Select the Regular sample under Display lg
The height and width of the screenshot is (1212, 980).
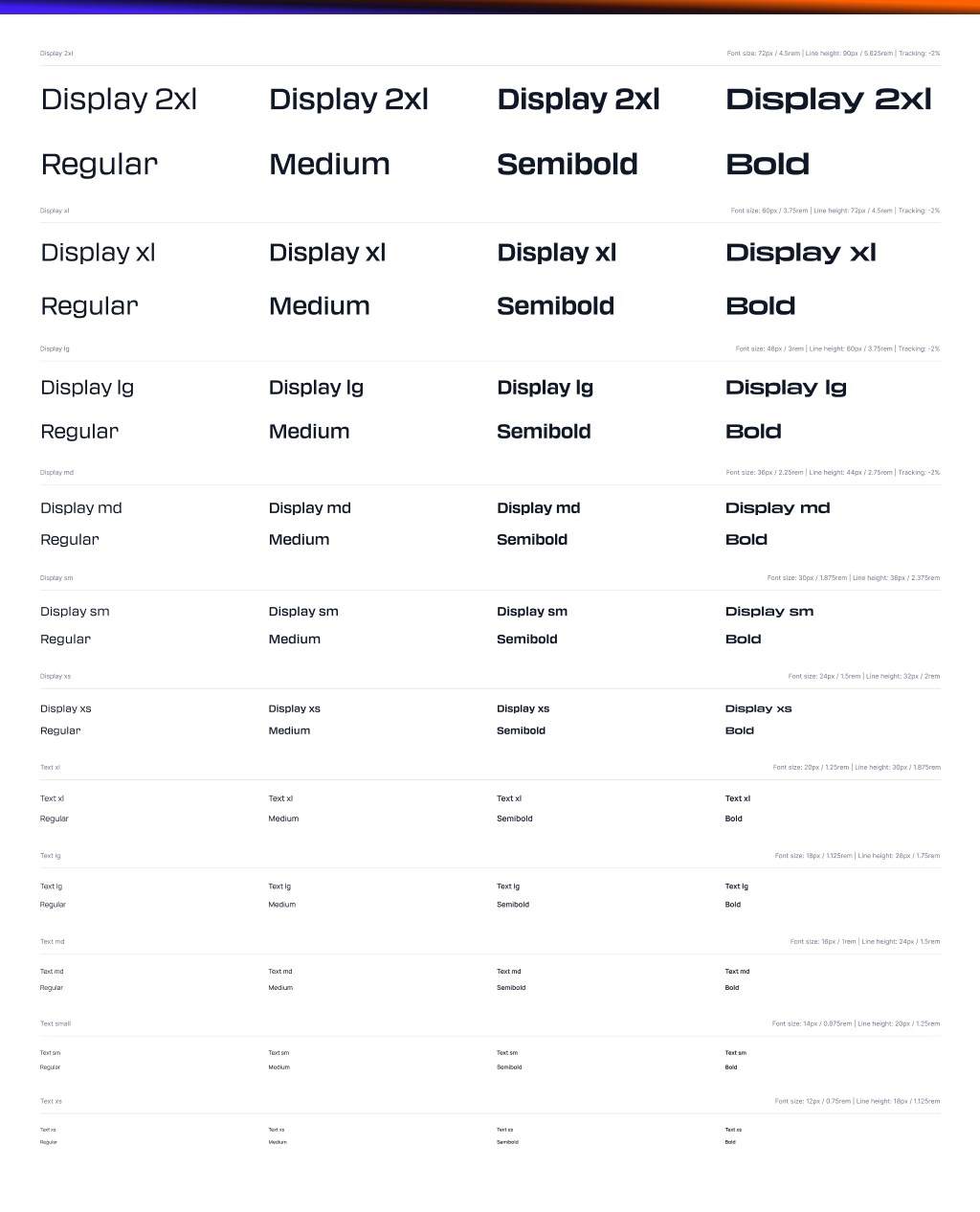point(79,432)
